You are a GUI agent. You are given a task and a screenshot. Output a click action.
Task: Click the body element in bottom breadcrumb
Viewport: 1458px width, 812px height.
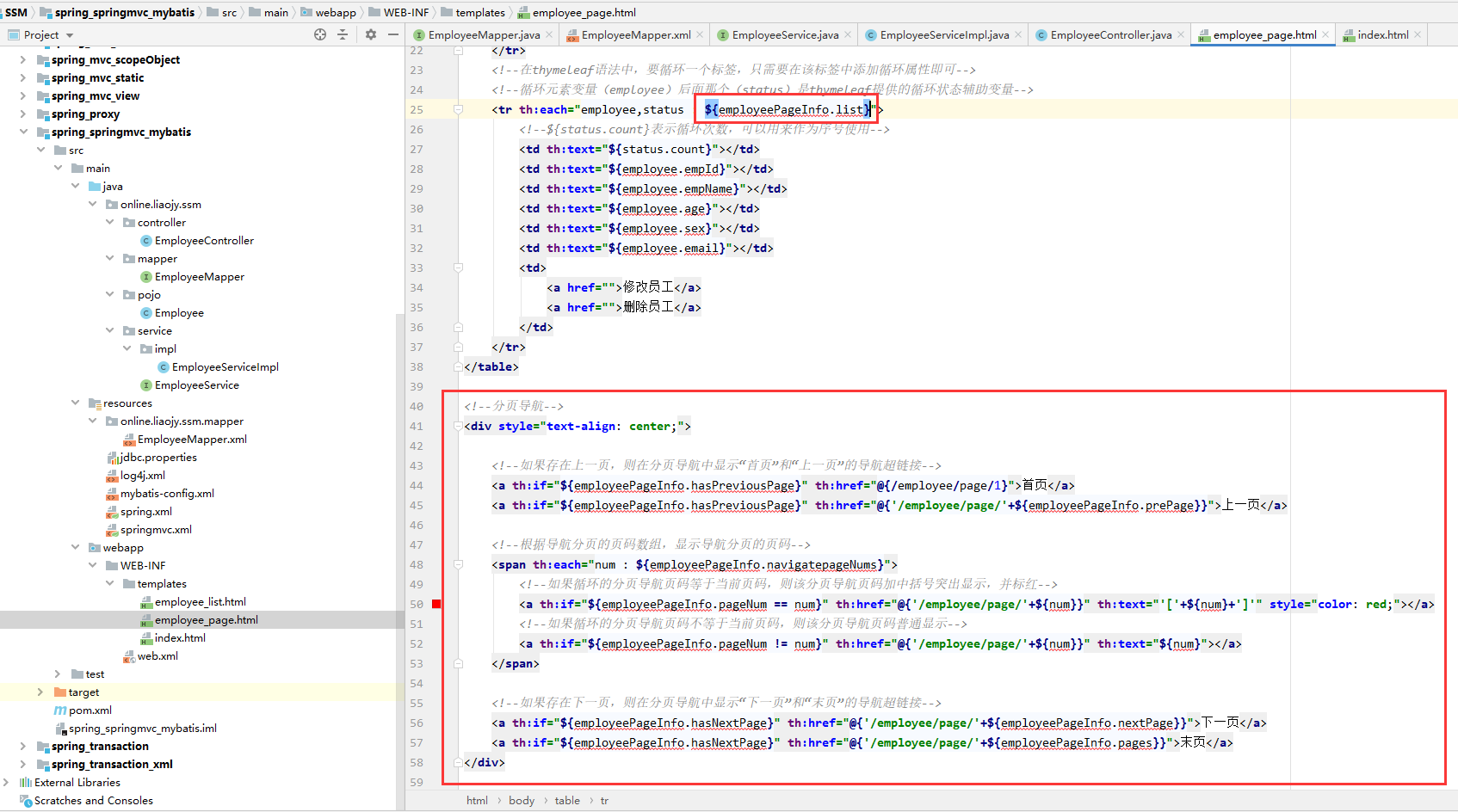click(x=522, y=800)
